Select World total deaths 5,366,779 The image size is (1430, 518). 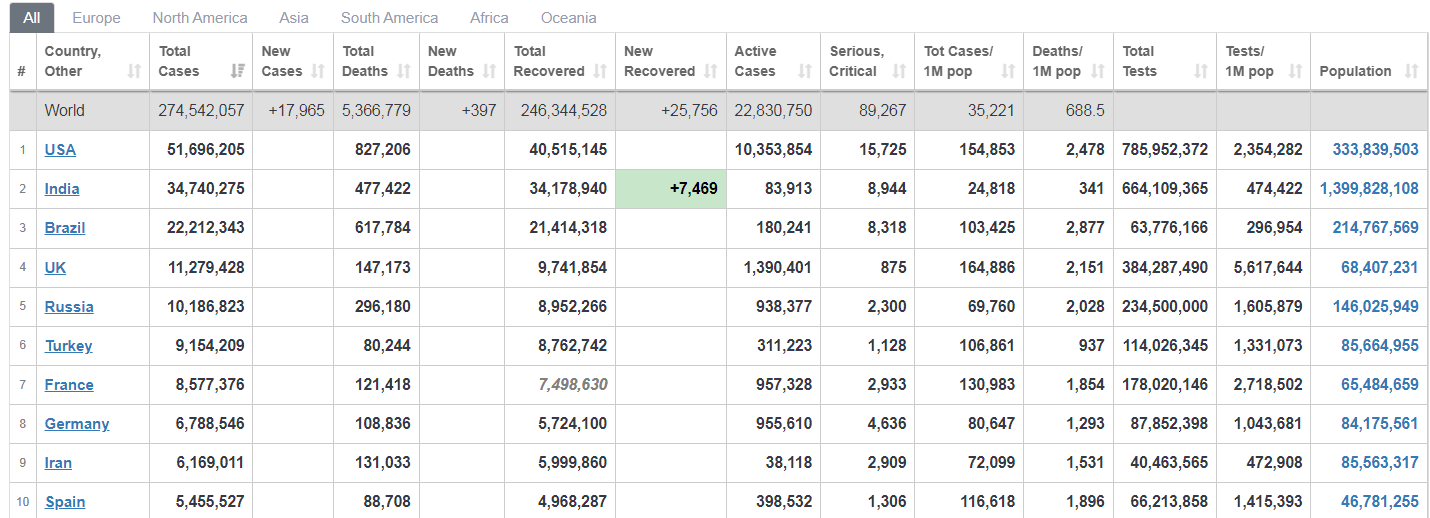point(376,111)
